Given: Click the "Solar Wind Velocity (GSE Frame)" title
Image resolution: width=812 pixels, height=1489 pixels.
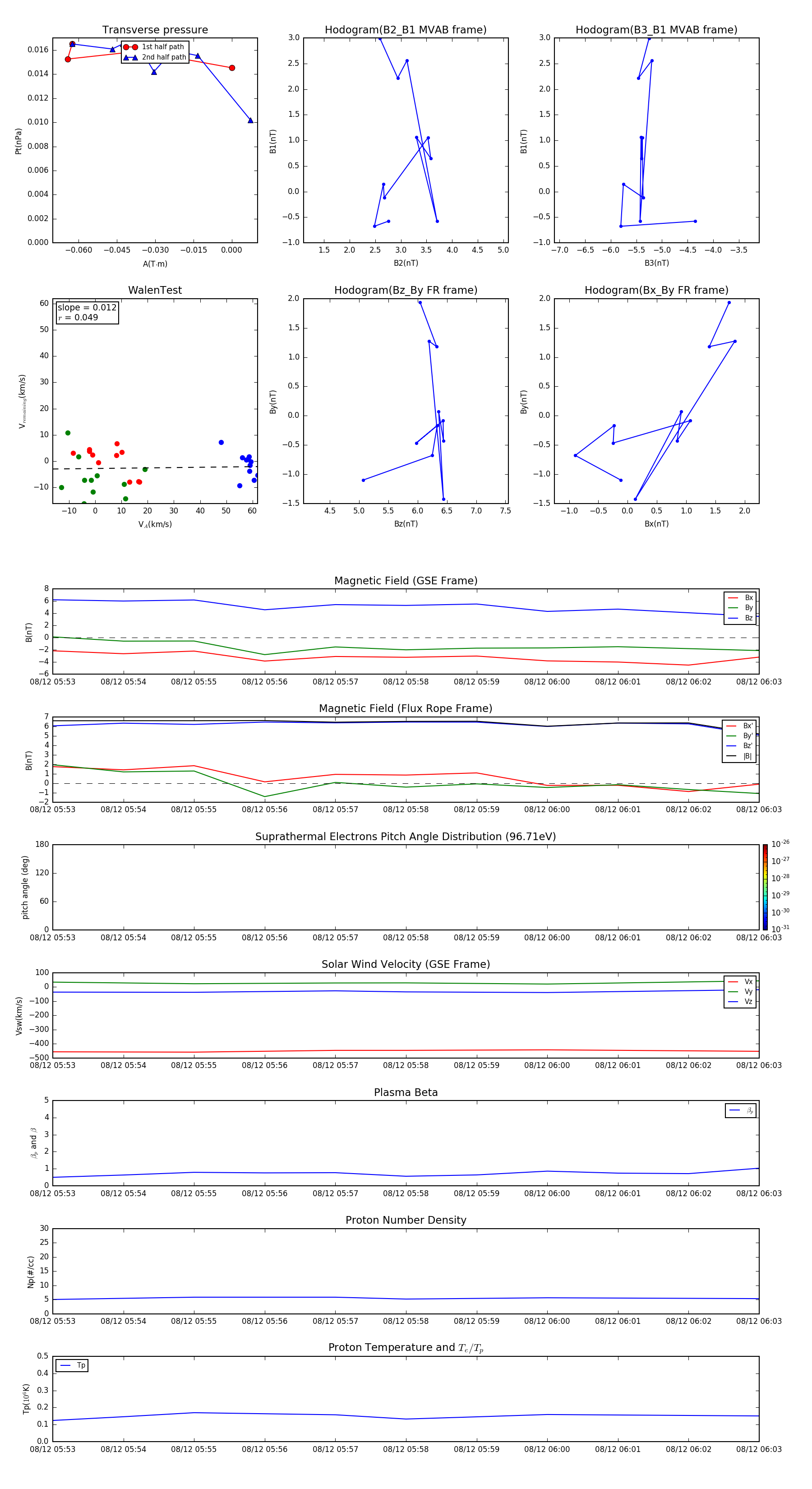Looking at the screenshot, I should pyautogui.click(x=406, y=965).
